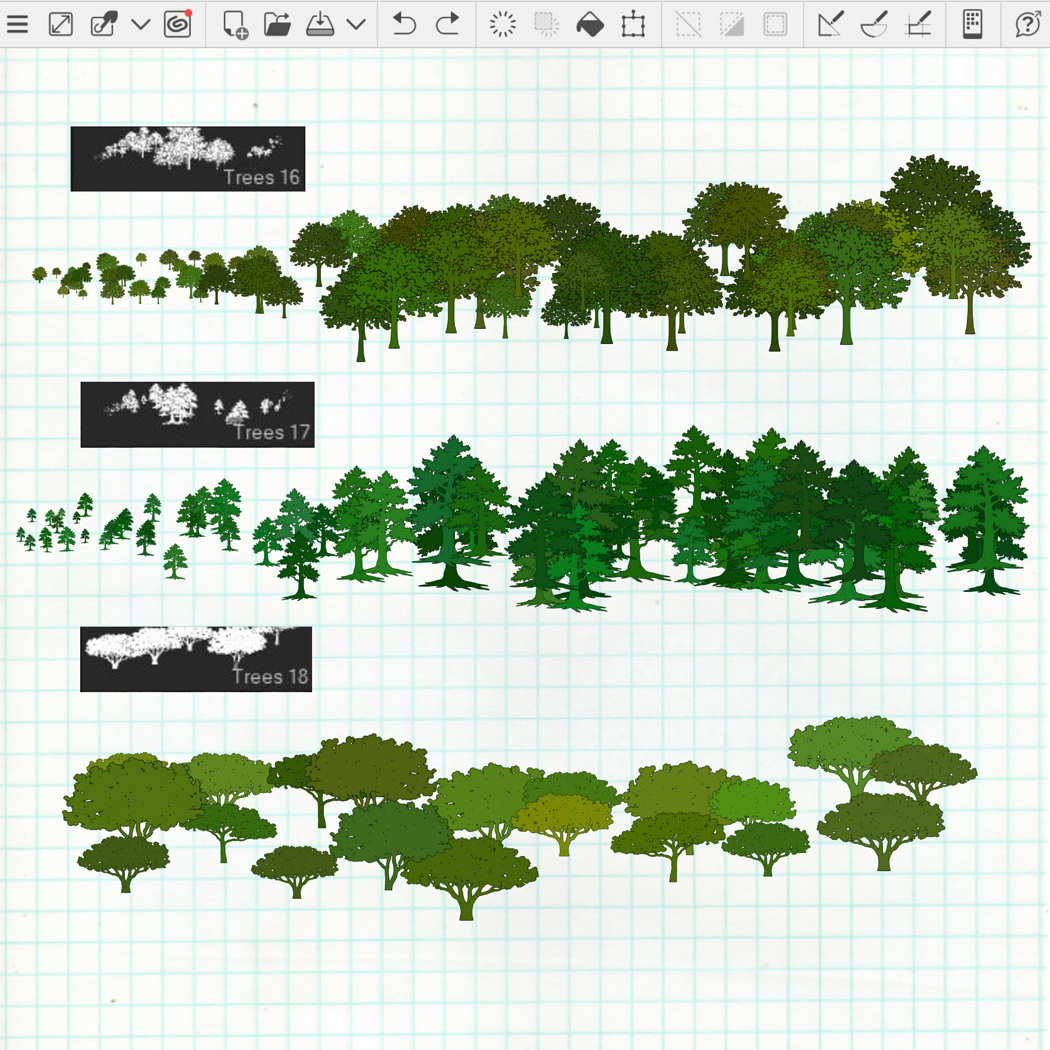Redo the undone action

(447, 24)
